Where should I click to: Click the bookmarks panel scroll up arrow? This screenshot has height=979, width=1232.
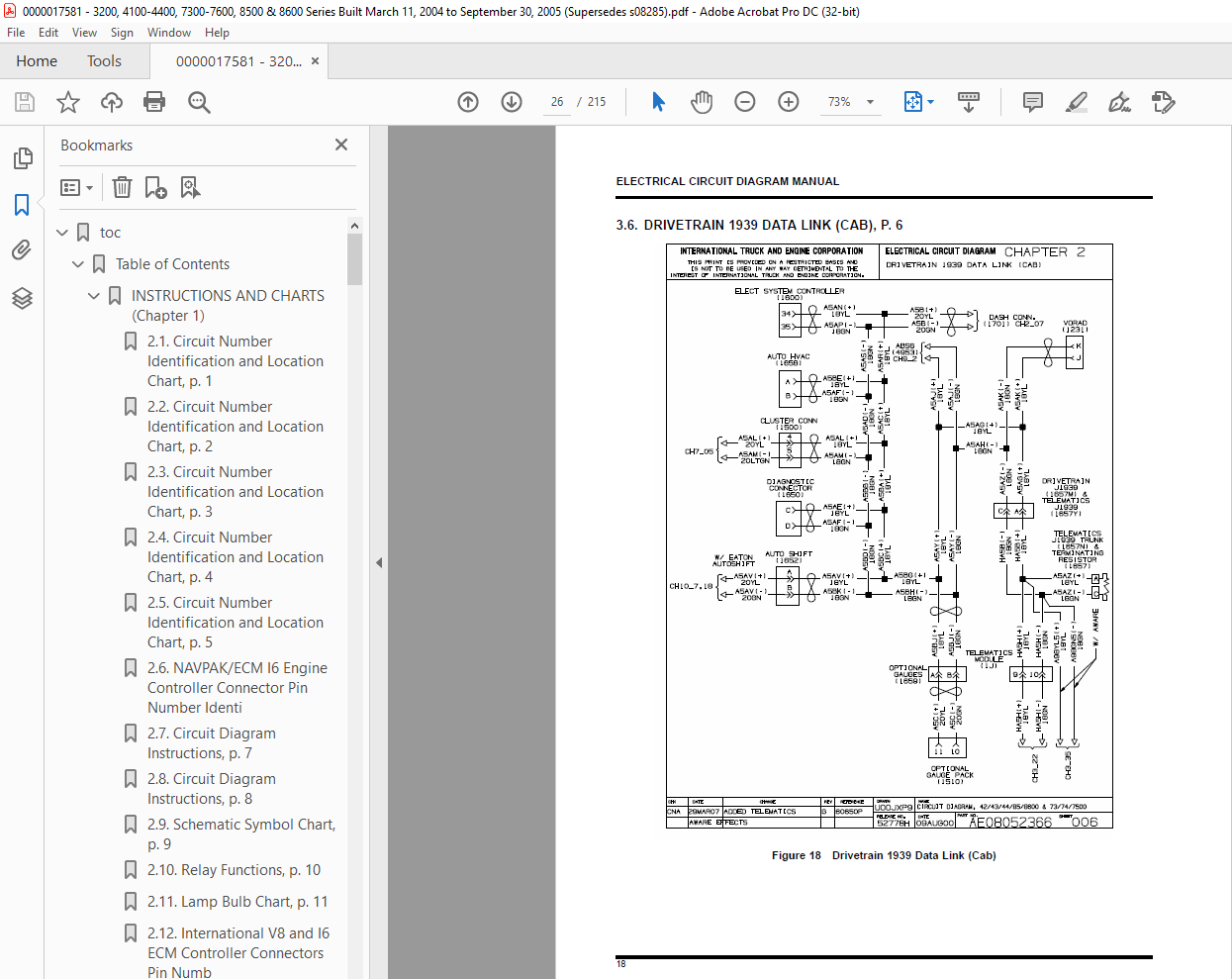coord(354,226)
